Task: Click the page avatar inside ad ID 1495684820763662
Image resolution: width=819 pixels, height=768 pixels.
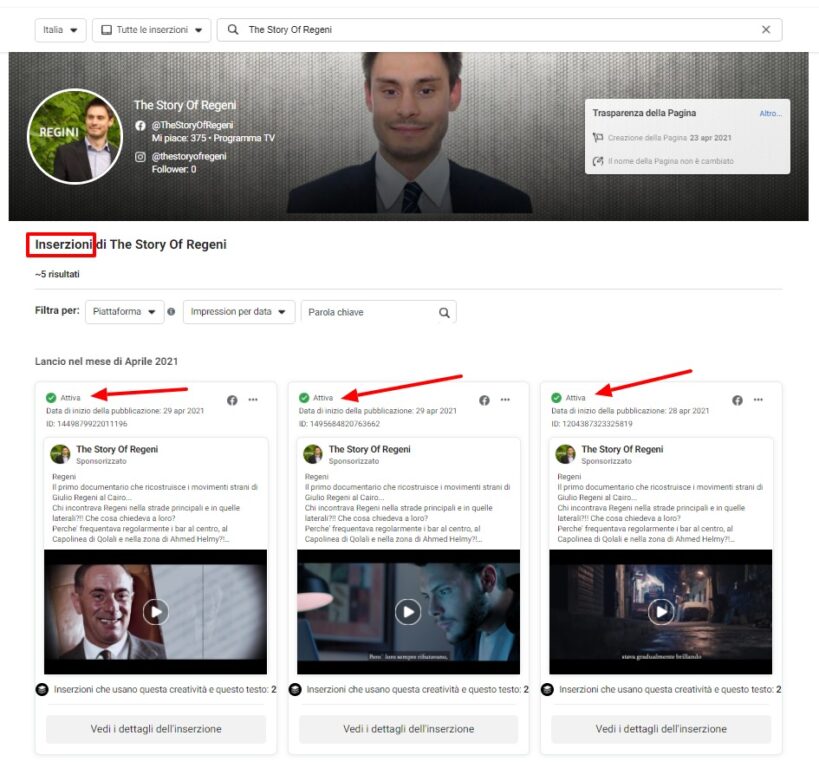Action: point(313,454)
